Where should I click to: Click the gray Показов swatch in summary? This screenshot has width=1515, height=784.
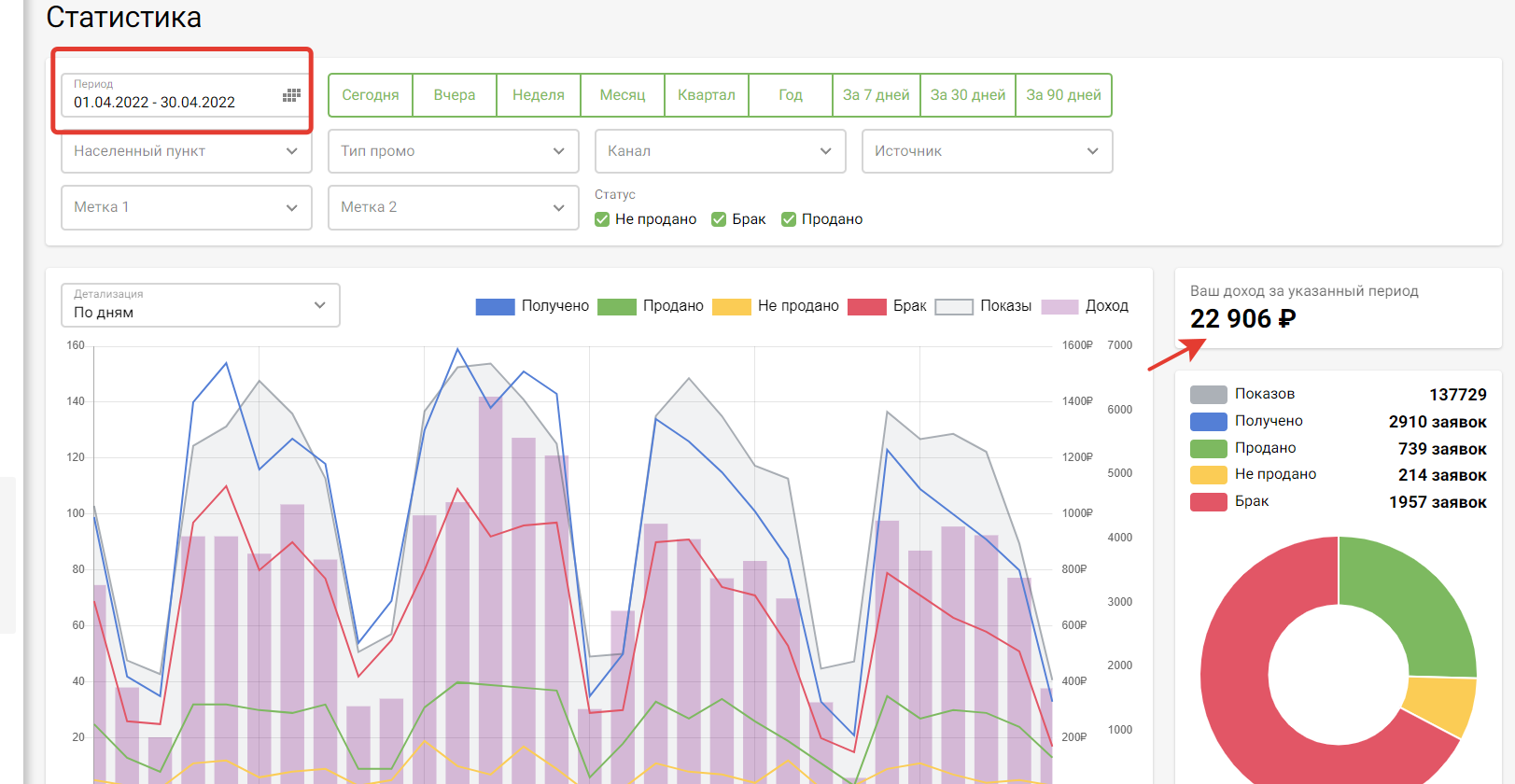1208,395
